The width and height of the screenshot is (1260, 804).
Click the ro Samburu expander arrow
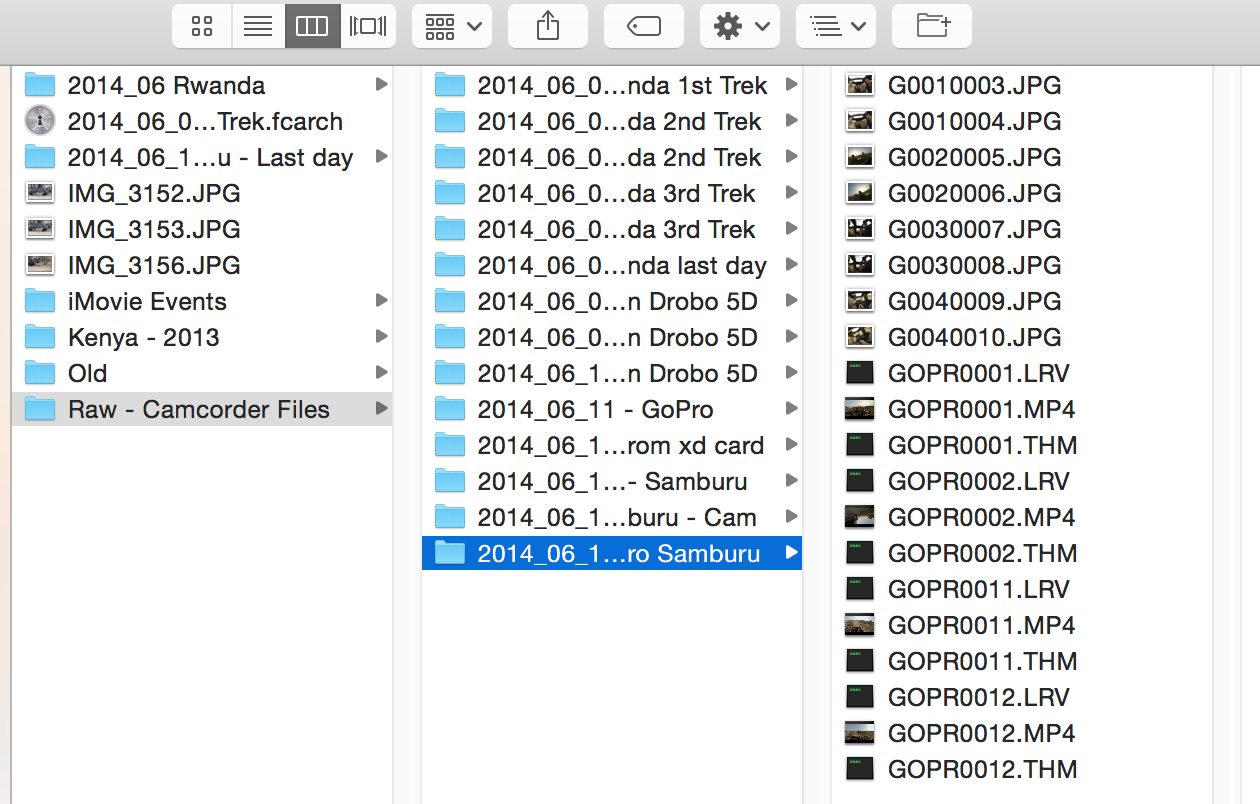pyautogui.click(x=791, y=553)
